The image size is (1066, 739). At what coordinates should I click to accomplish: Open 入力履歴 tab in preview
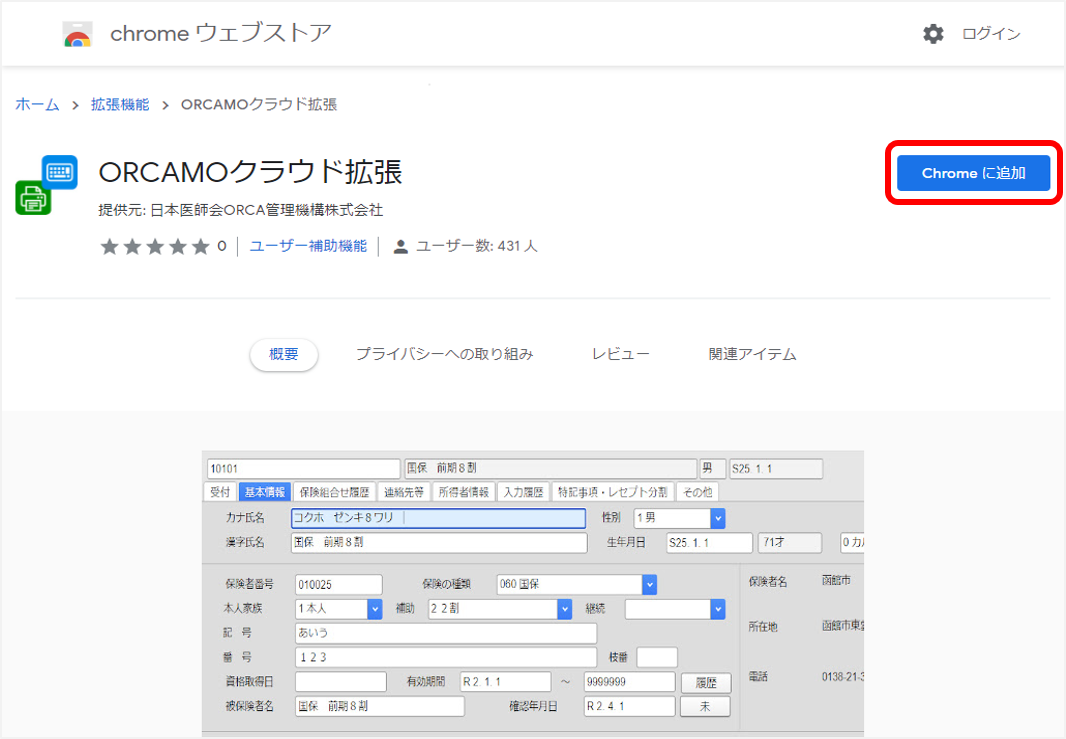click(x=523, y=492)
